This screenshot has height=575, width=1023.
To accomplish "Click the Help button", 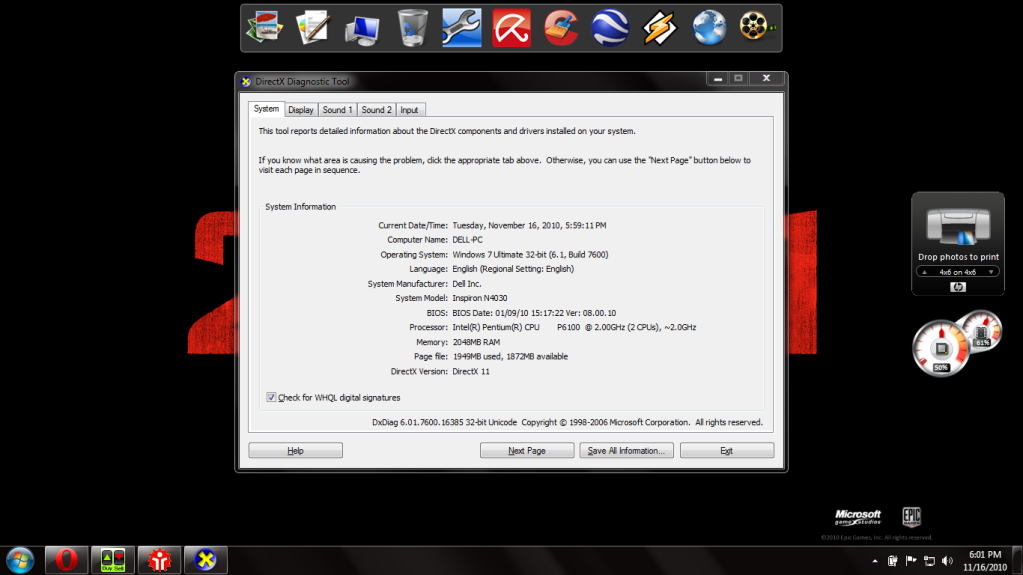I will (x=296, y=450).
